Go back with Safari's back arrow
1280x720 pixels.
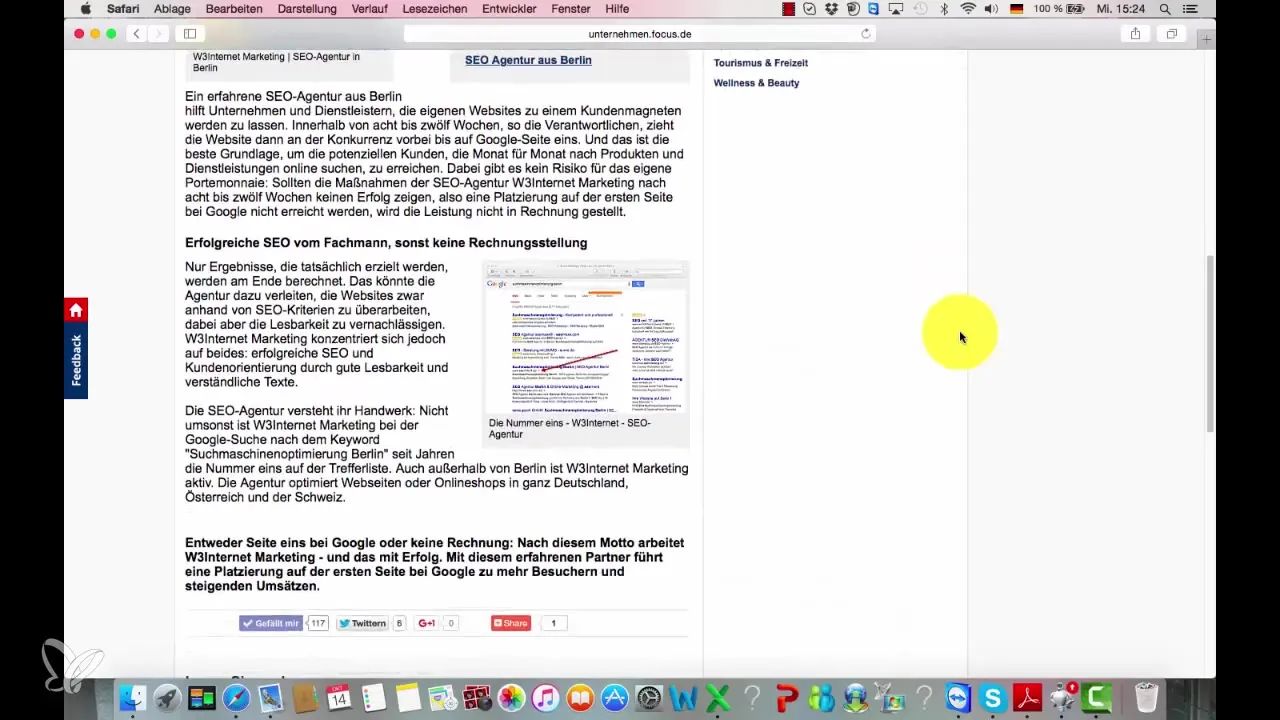coord(136,34)
